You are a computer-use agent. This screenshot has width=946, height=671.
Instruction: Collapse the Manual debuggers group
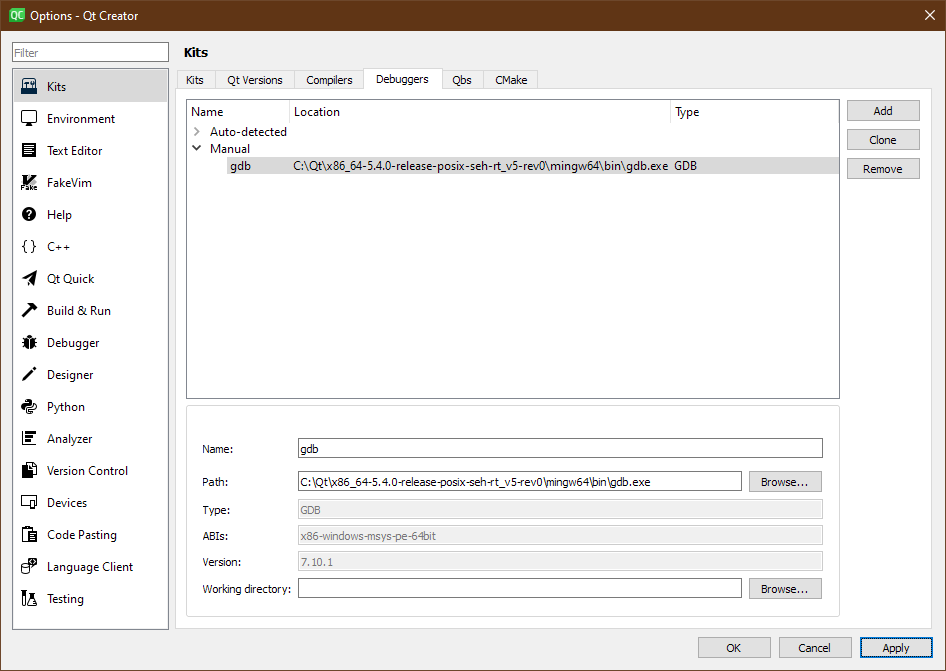pyautogui.click(x=197, y=148)
